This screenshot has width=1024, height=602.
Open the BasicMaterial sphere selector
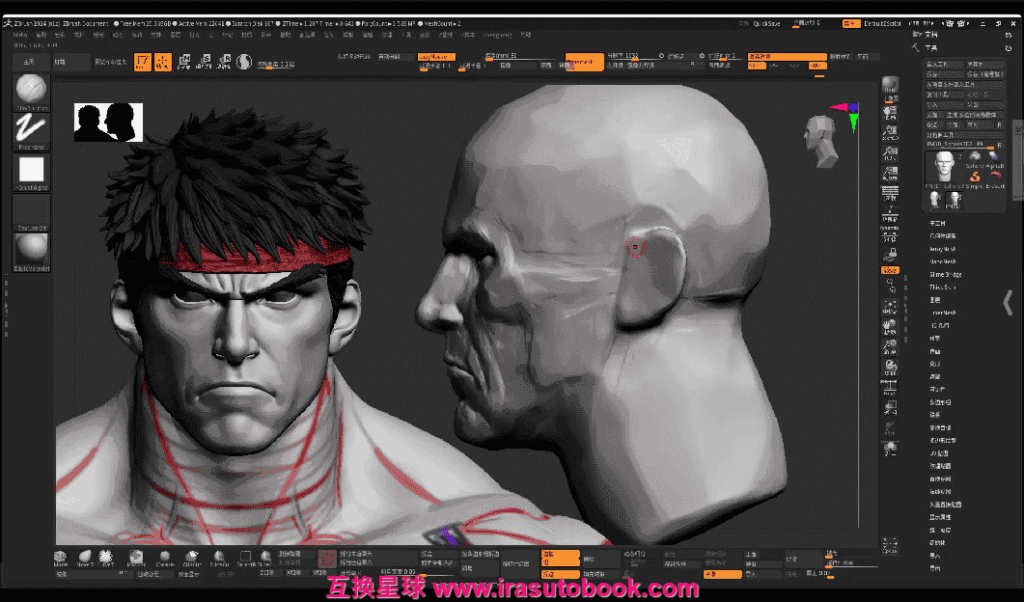coord(31,252)
